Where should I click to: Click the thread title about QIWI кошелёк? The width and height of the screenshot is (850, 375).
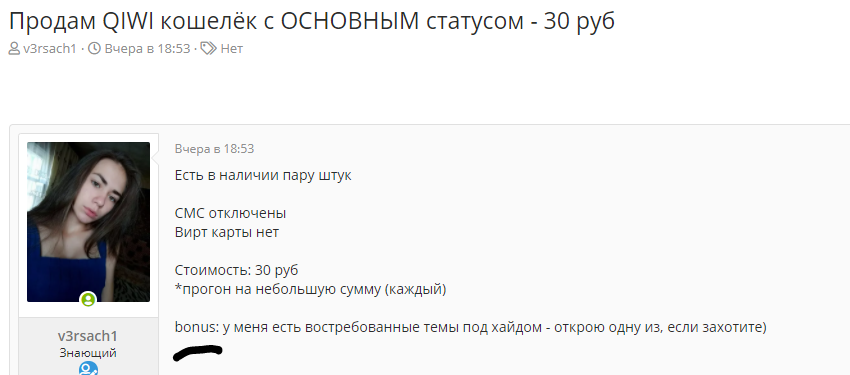[x=312, y=22]
